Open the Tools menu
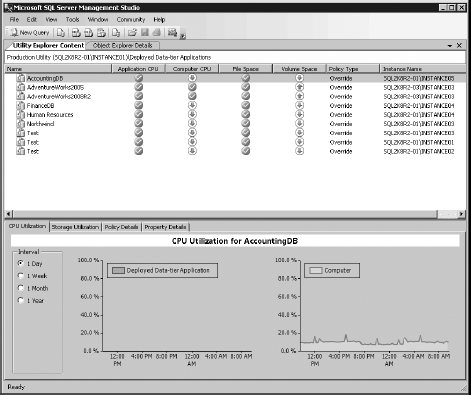471x395 pixels. 72,20
